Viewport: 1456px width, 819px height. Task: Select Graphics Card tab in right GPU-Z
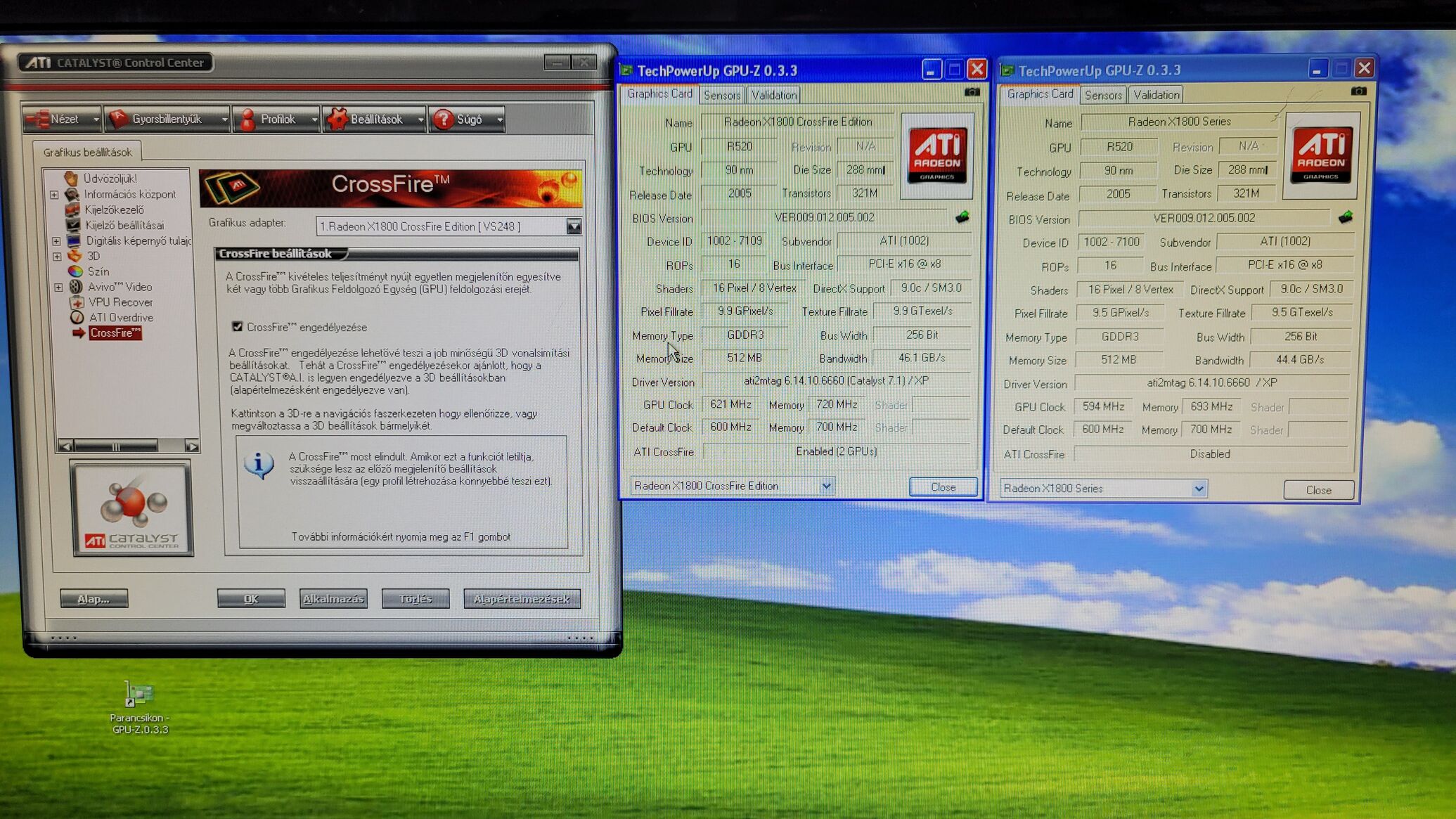click(x=1040, y=94)
